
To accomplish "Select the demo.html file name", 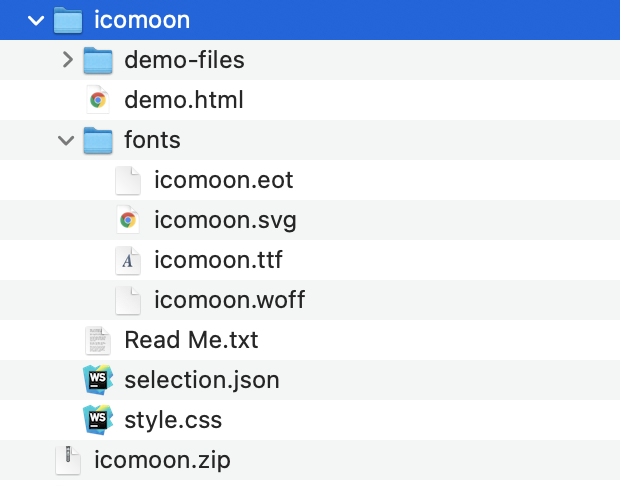I will 183,100.
